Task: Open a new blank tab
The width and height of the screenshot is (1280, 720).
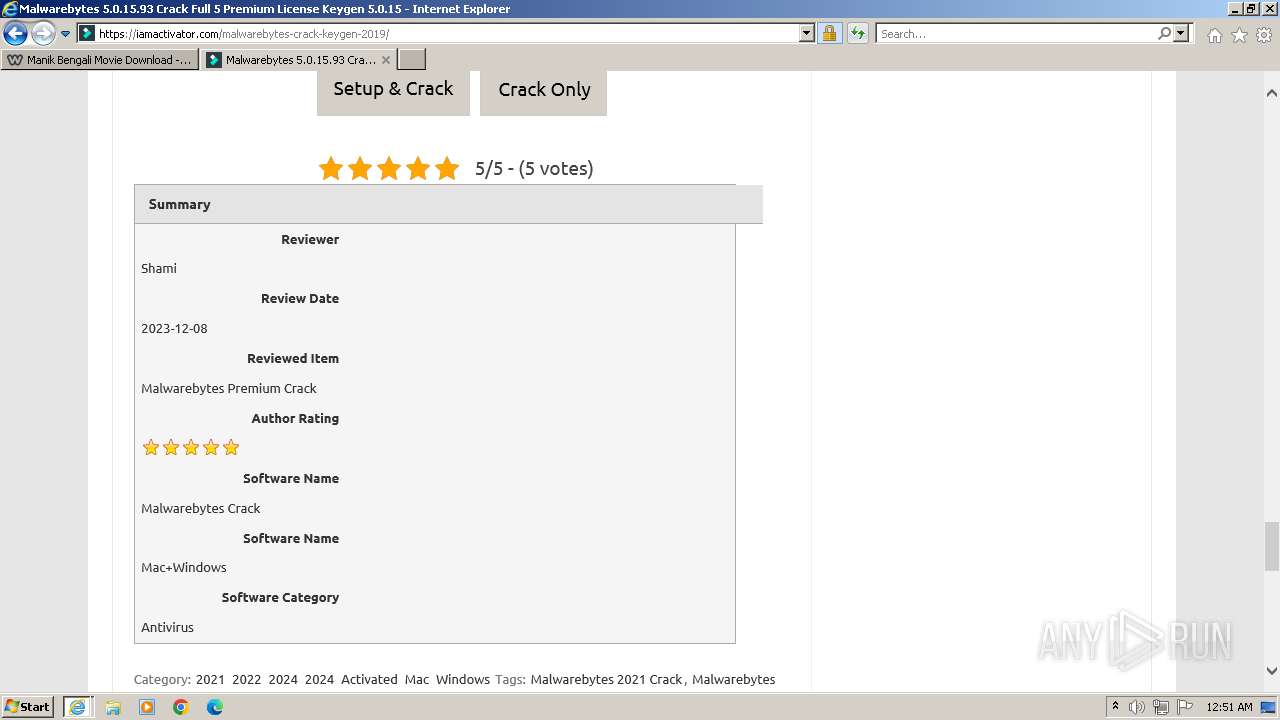Action: 412,60
